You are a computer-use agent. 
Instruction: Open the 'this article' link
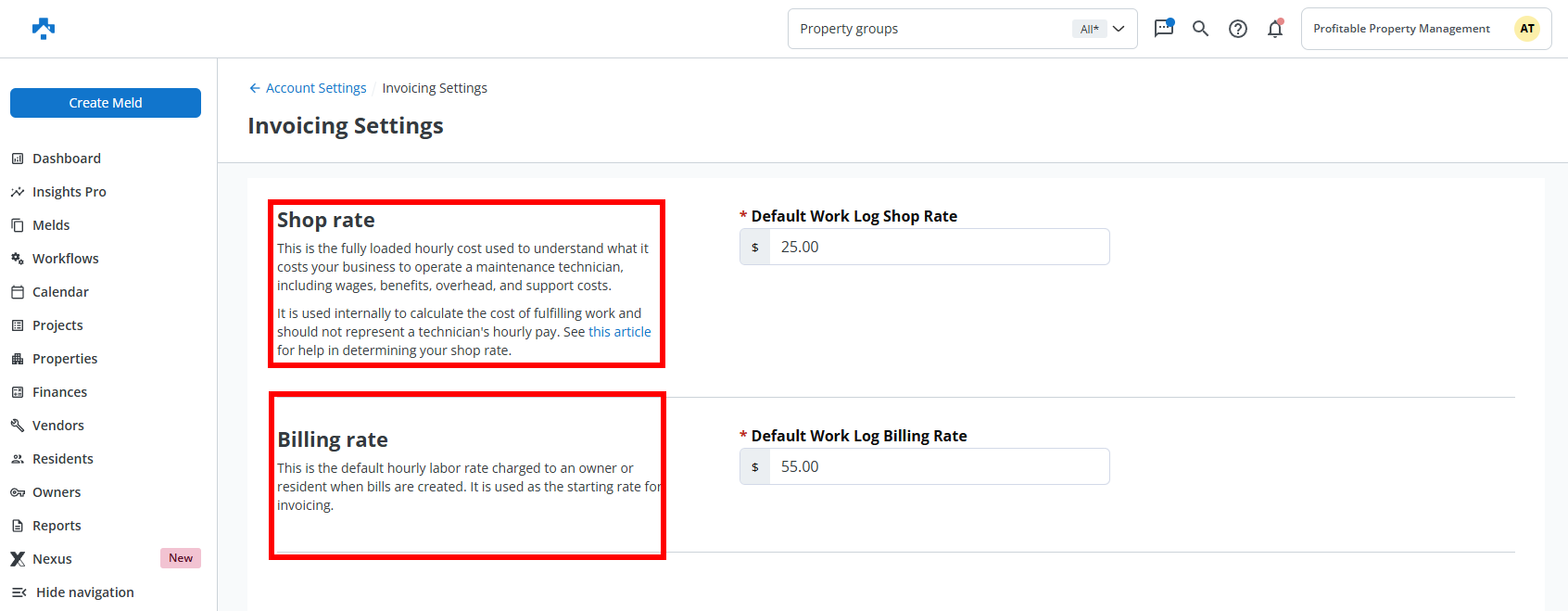[619, 332]
